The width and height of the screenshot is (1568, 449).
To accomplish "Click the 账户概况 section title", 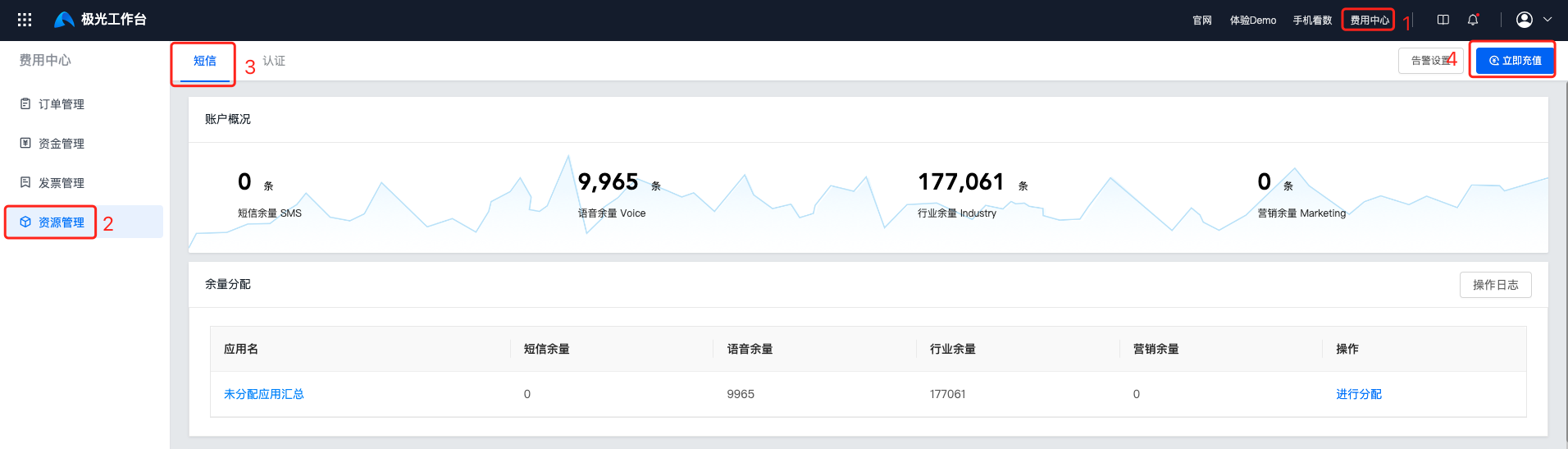I will pyautogui.click(x=228, y=119).
